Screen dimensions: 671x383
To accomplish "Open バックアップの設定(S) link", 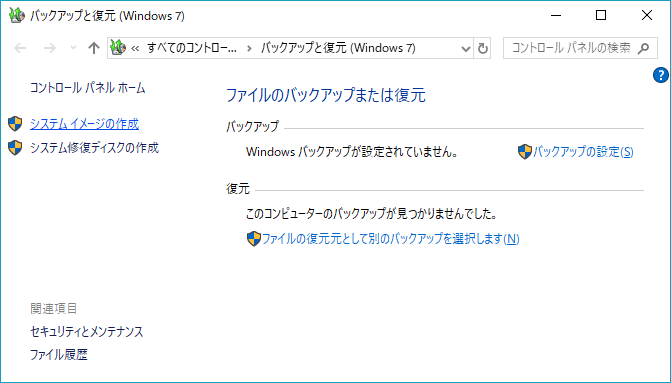I will pos(583,151).
